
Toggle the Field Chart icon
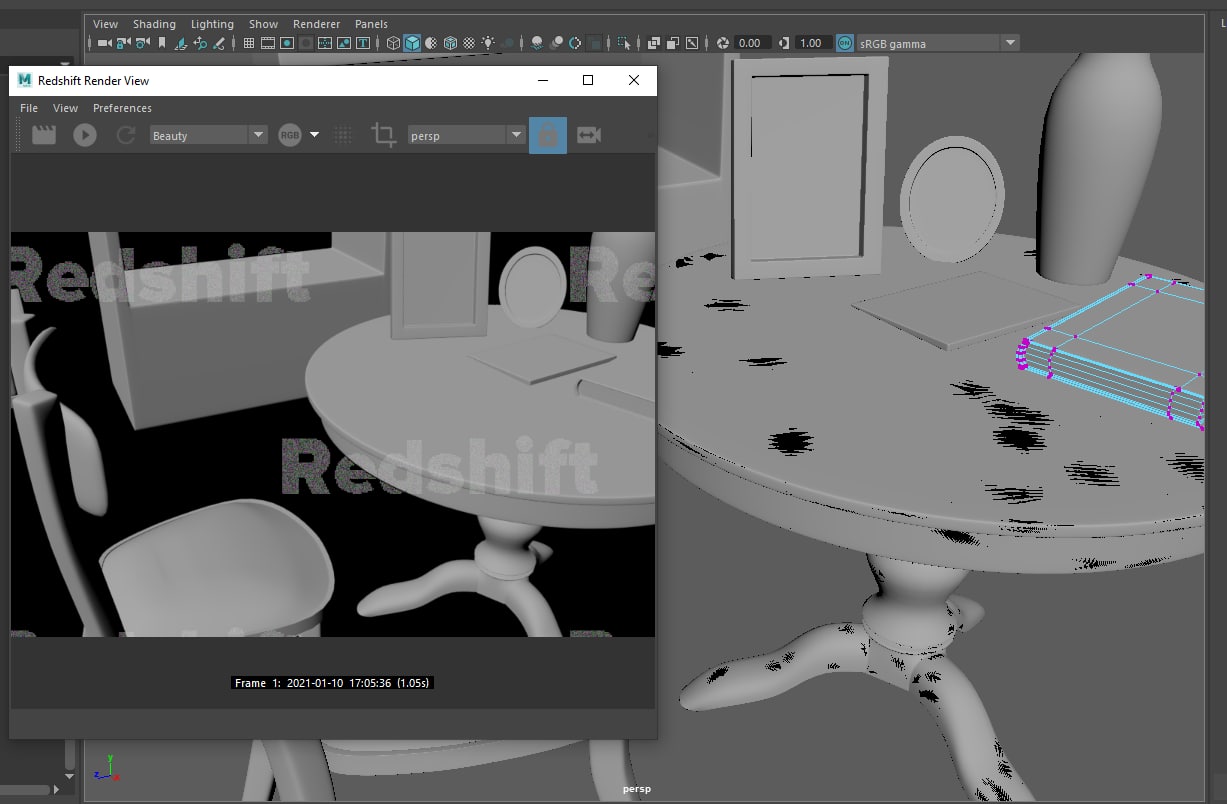tap(325, 43)
